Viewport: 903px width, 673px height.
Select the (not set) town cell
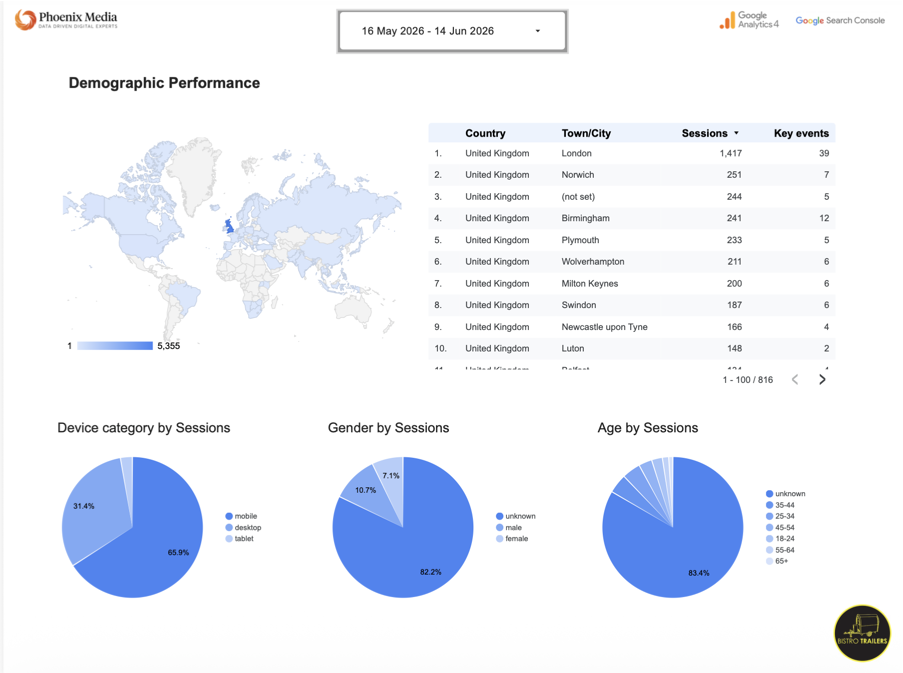(578, 196)
